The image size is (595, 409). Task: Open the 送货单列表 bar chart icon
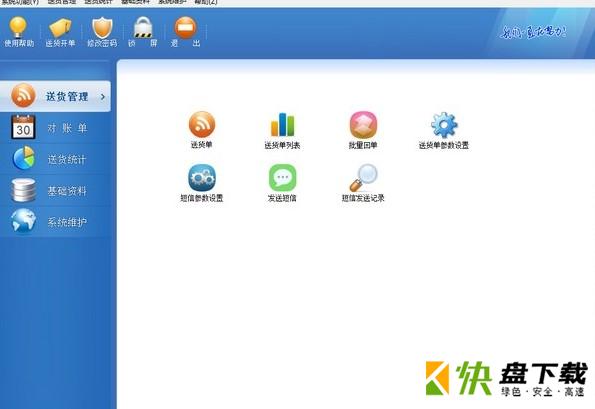(282, 130)
